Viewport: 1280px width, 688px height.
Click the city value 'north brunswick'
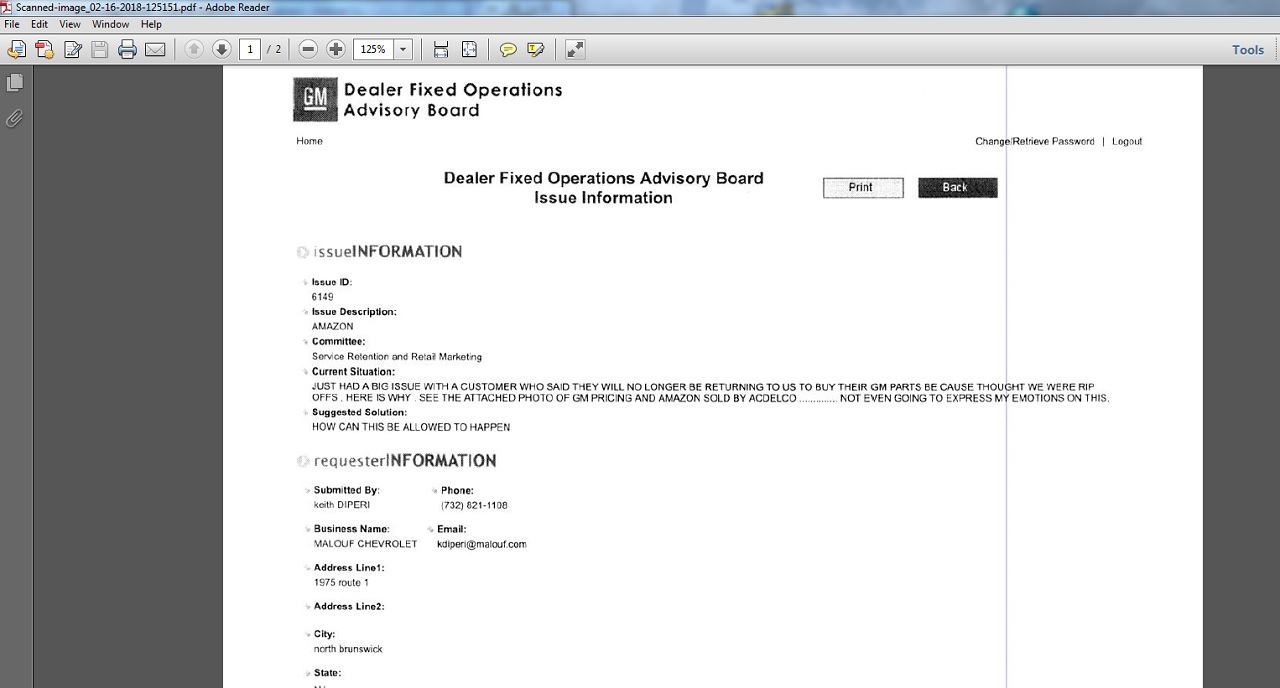point(348,649)
